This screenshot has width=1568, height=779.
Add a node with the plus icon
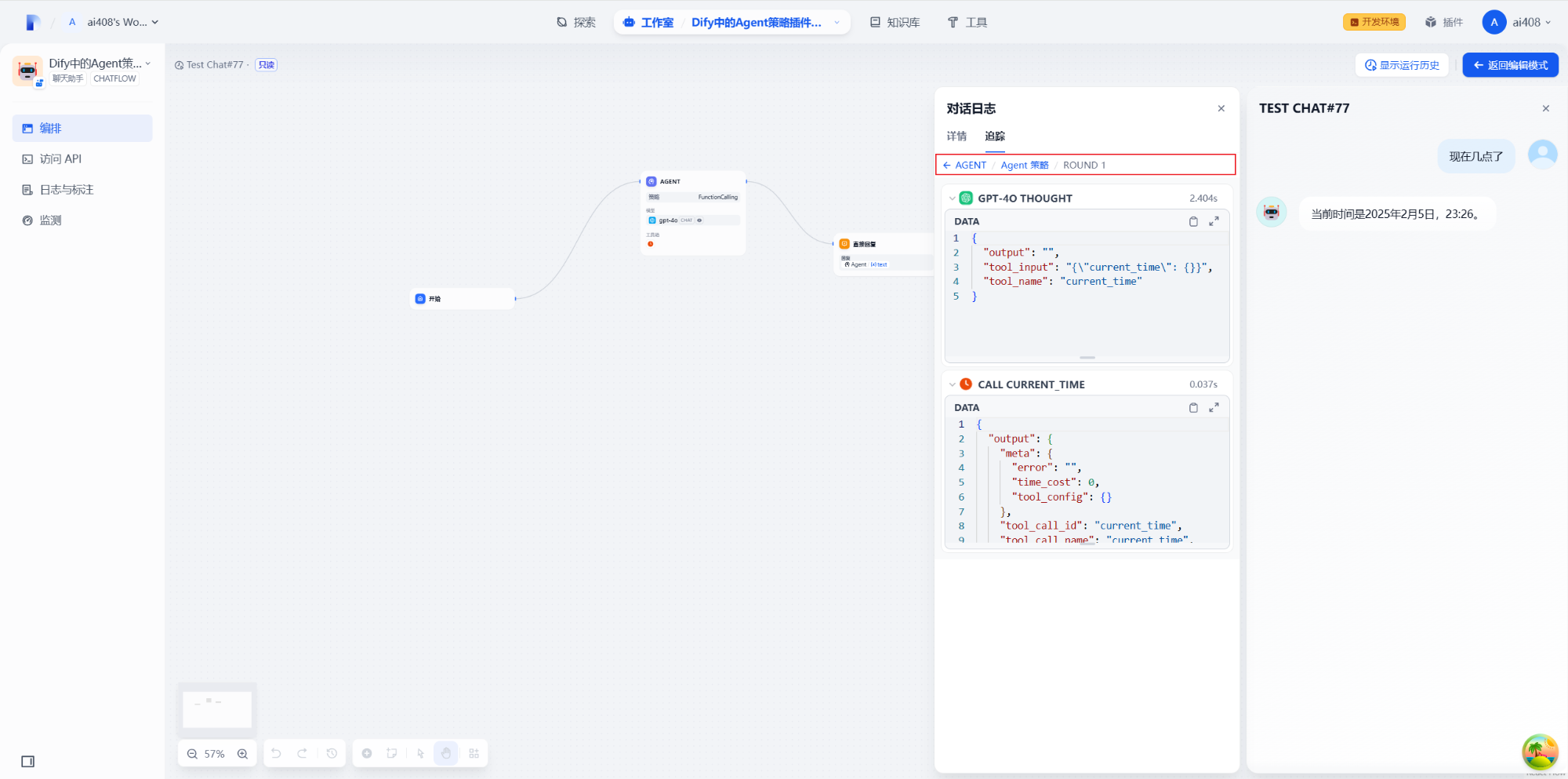pyautogui.click(x=367, y=753)
